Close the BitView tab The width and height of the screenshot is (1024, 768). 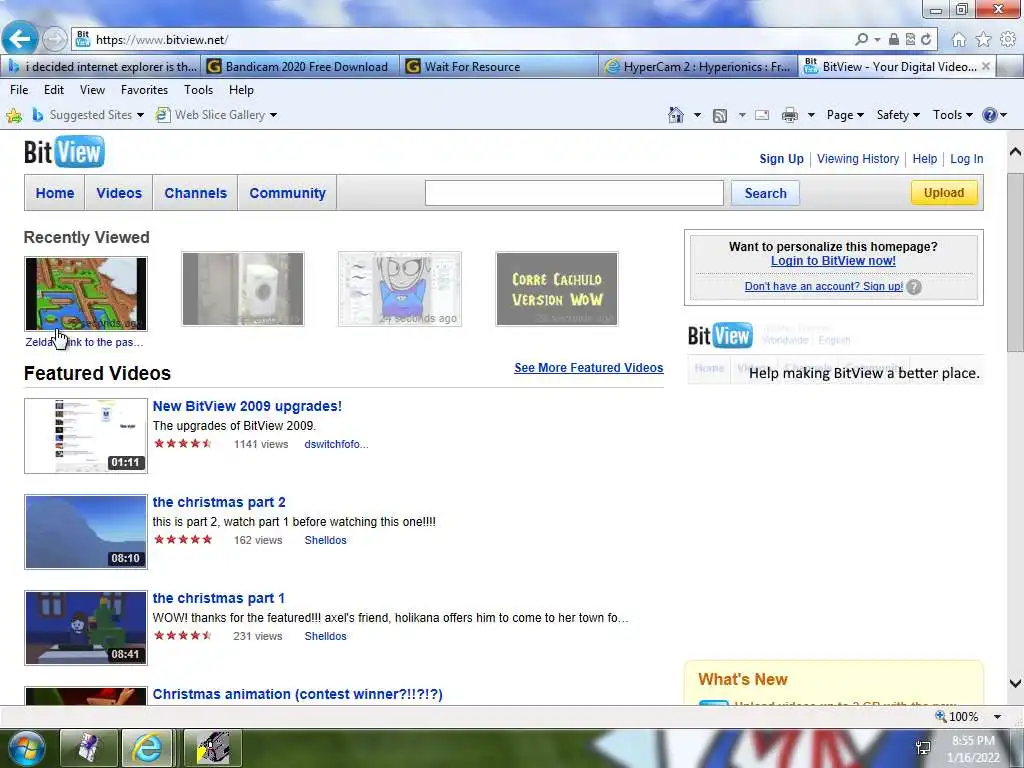click(x=986, y=66)
